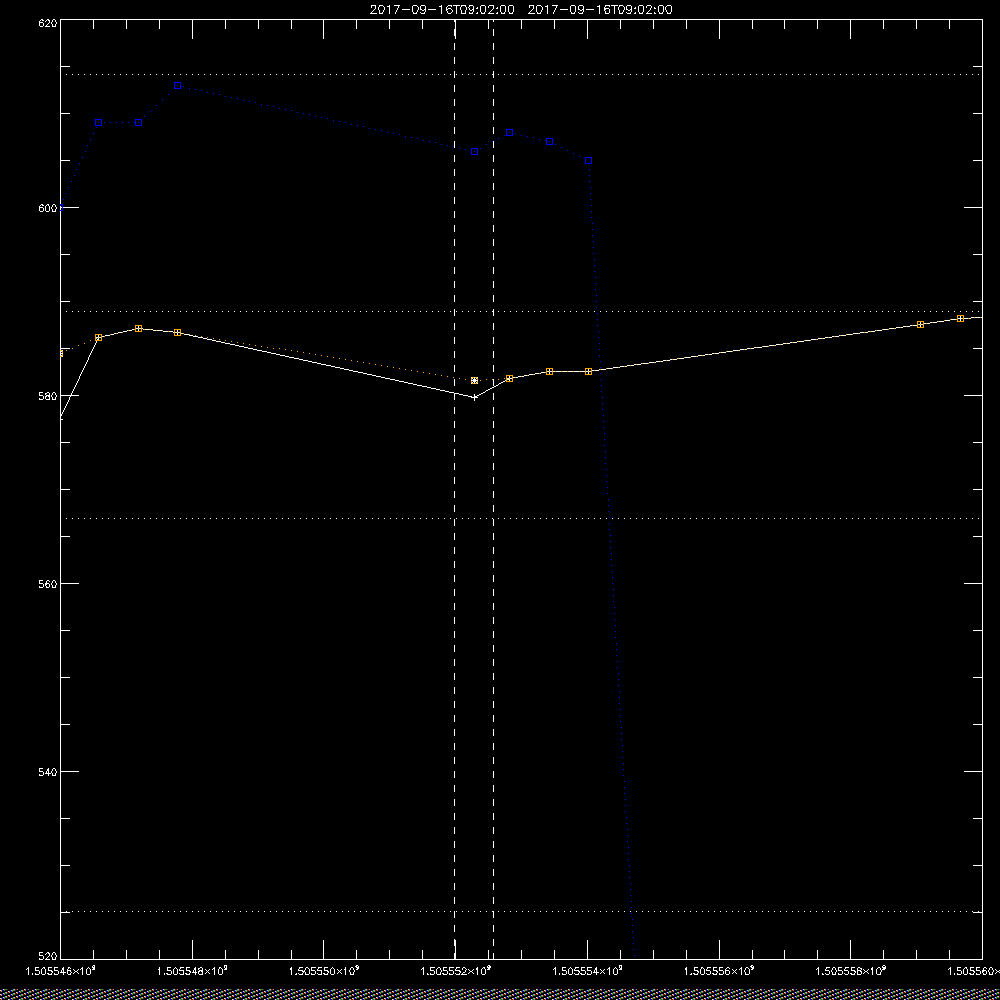Image resolution: width=1000 pixels, height=1000 pixels.
Task: Click the left dashed vertical time marker
Action: point(455,489)
